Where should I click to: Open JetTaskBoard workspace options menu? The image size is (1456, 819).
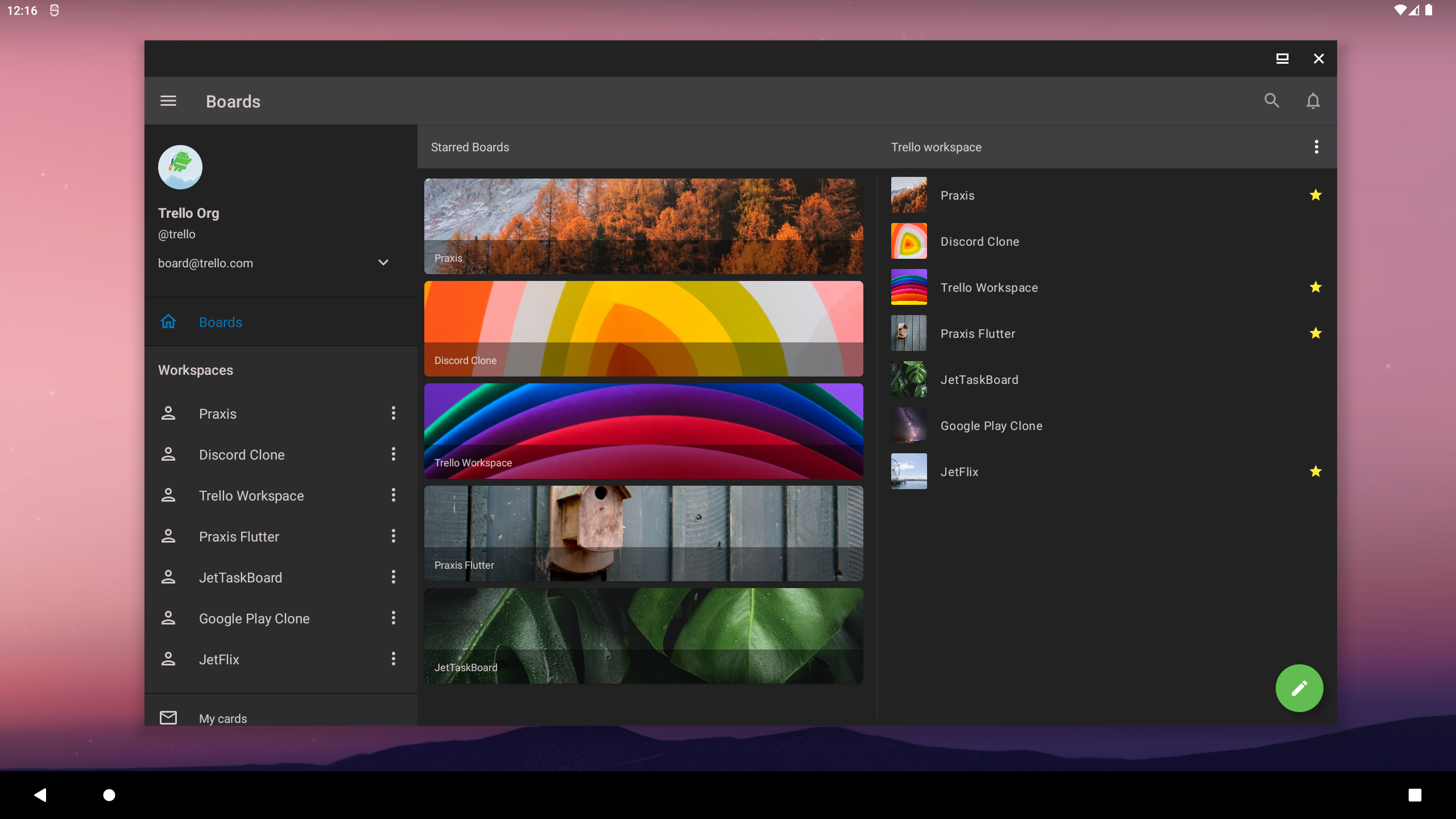(x=393, y=577)
